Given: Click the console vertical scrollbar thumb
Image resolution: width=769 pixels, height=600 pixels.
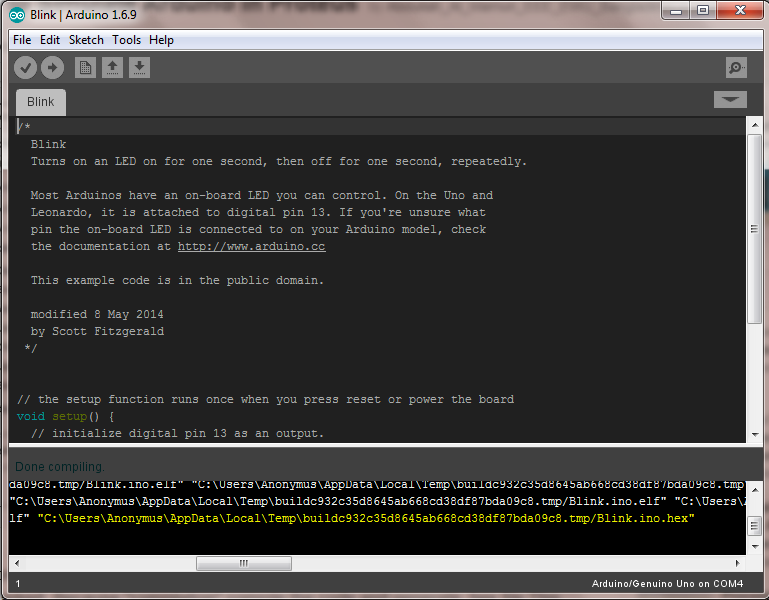Looking at the screenshot, I should [x=755, y=526].
